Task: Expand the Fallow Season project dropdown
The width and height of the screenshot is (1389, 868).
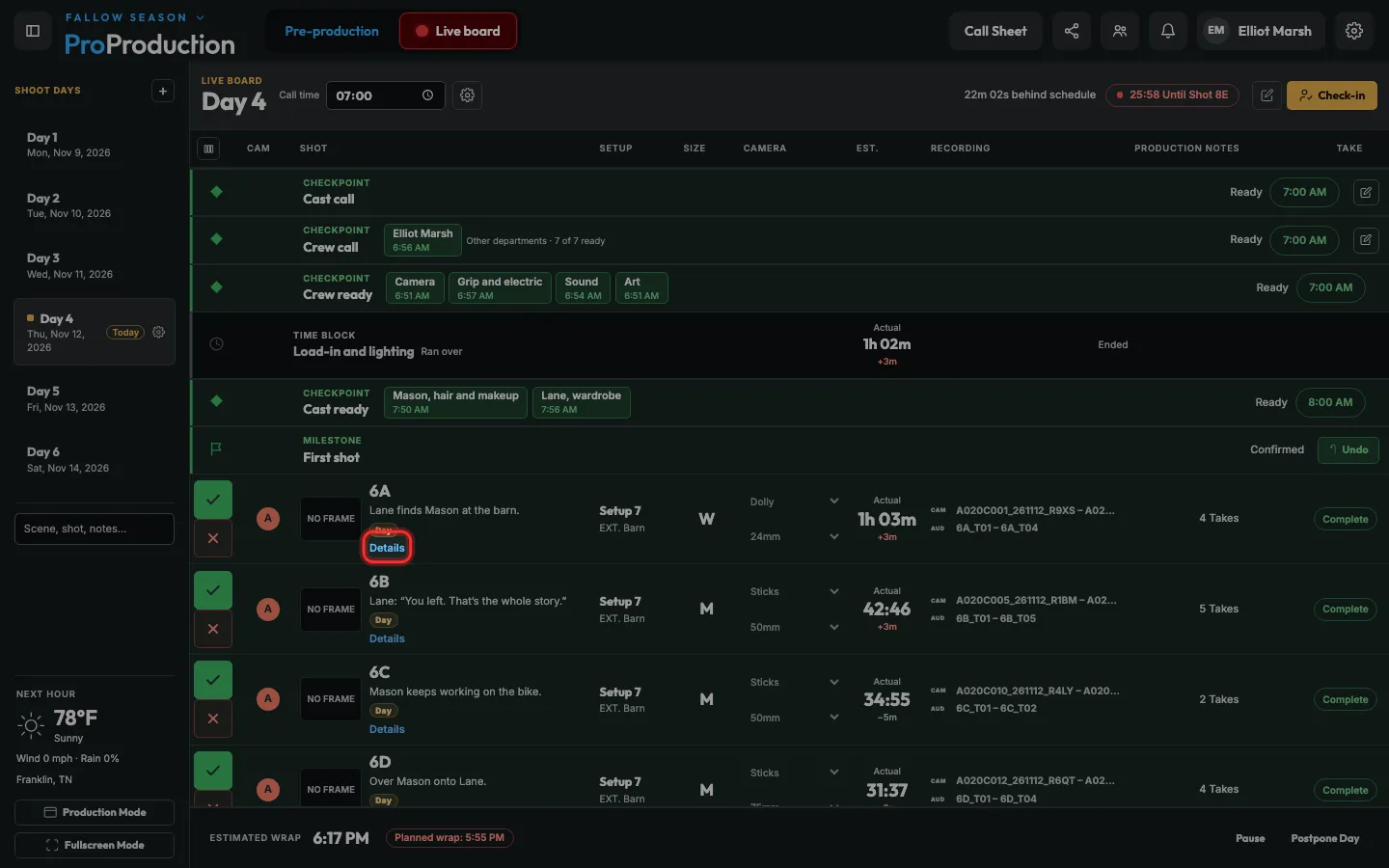Action: tap(135, 17)
